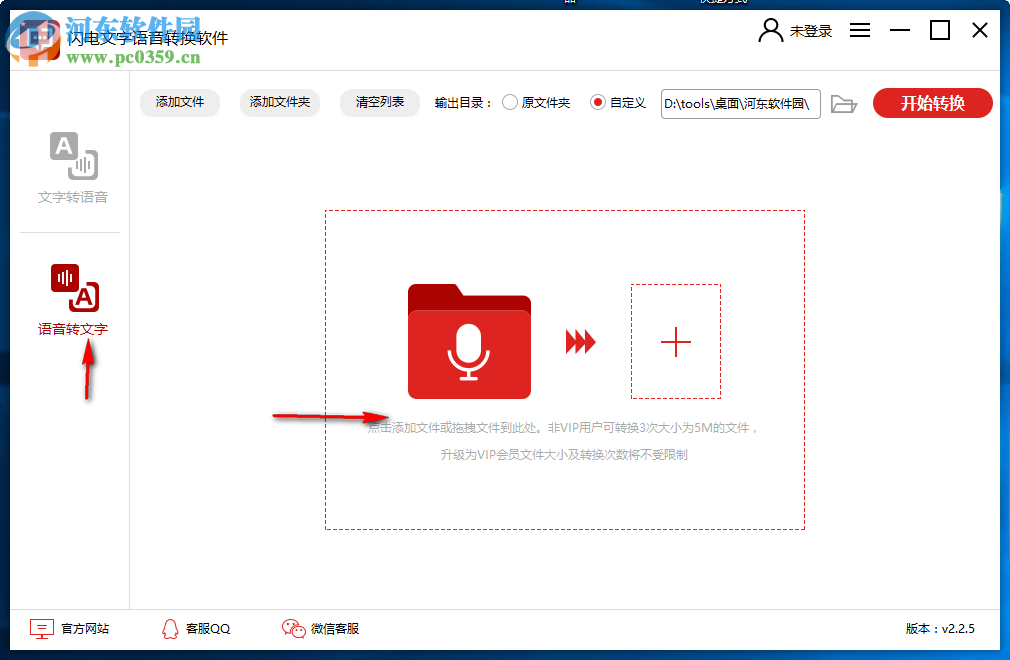1010x660 pixels.
Task: Click the red arrow pointing at drop zone
Action: (x=330, y=415)
